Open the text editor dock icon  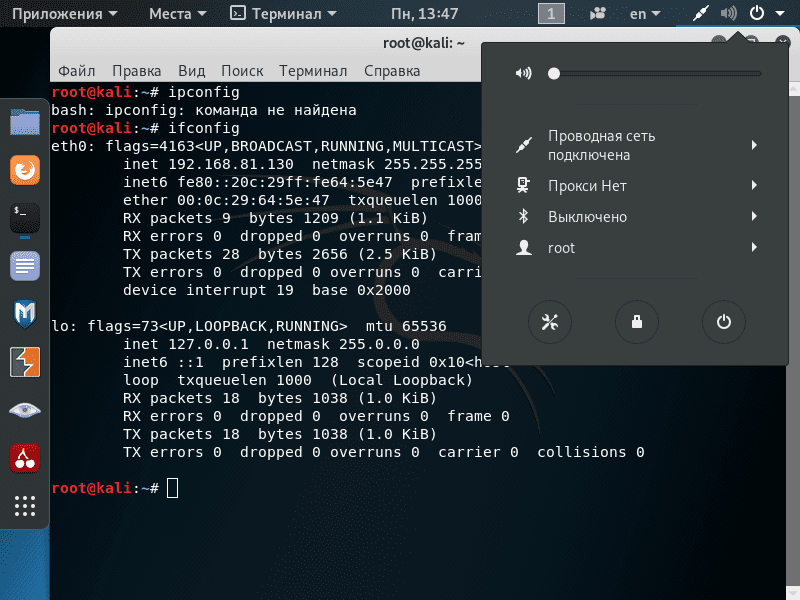tap(25, 266)
